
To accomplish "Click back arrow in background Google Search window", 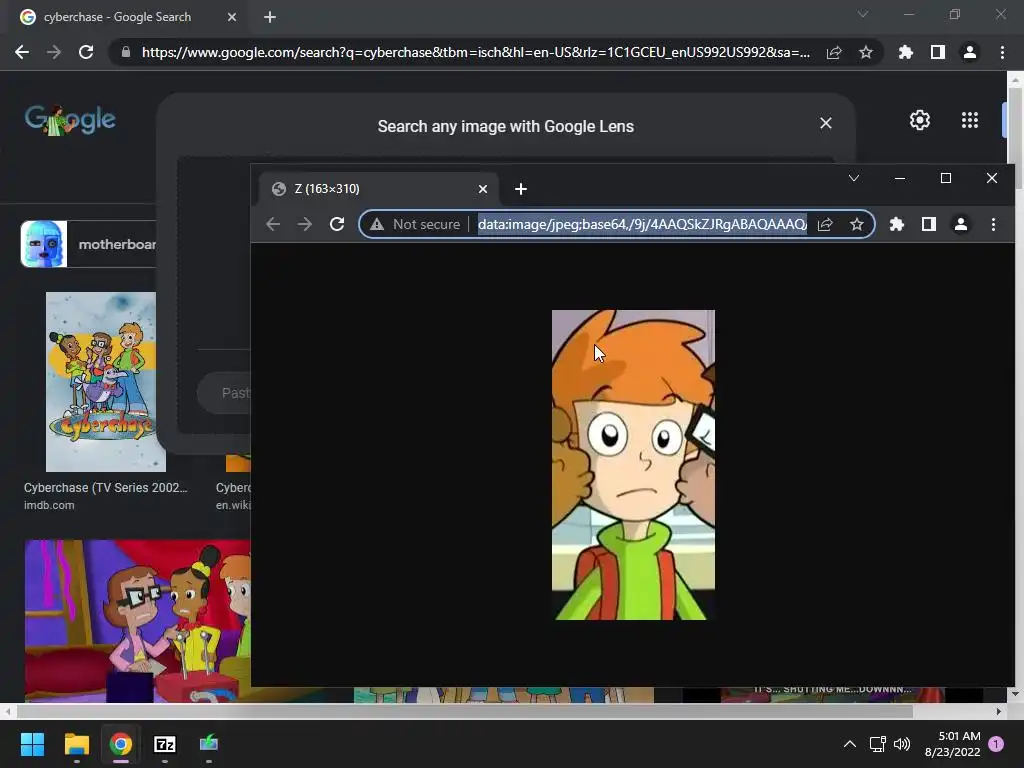I will pos(22,52).
